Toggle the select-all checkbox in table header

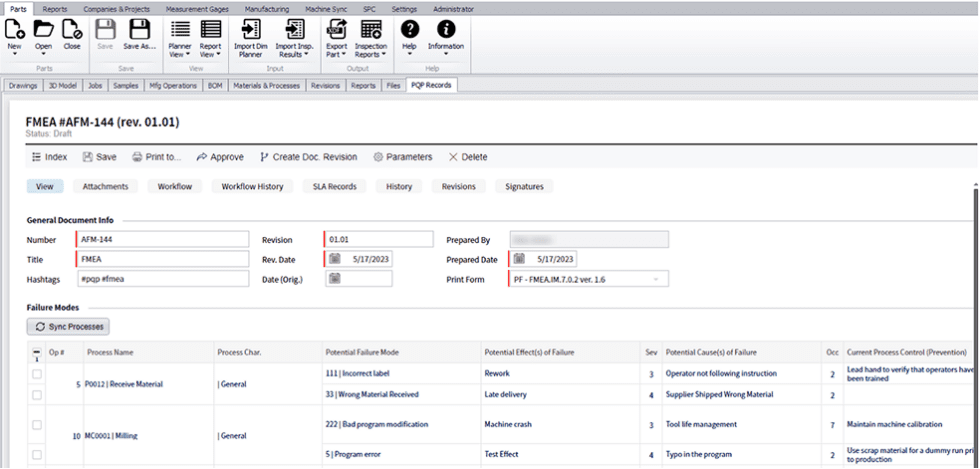tap(37, 352)
